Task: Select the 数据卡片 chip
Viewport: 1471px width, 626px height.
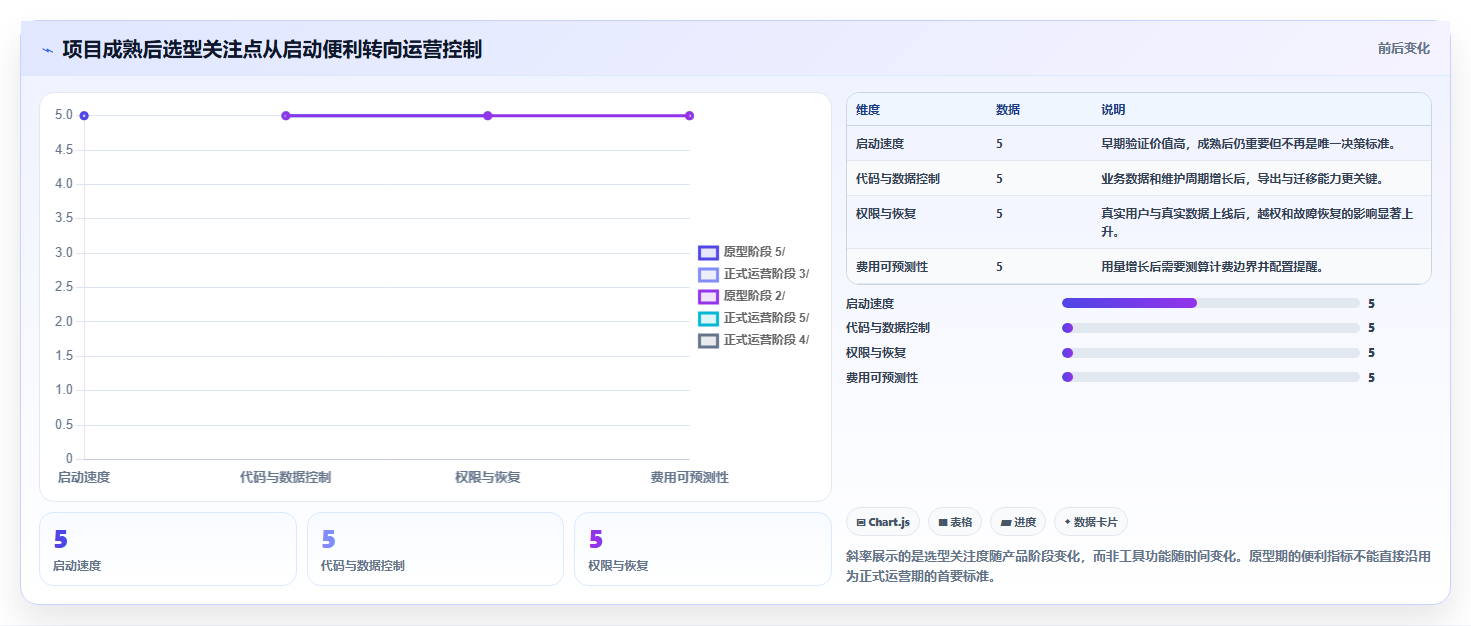Action: (1091, 522)
